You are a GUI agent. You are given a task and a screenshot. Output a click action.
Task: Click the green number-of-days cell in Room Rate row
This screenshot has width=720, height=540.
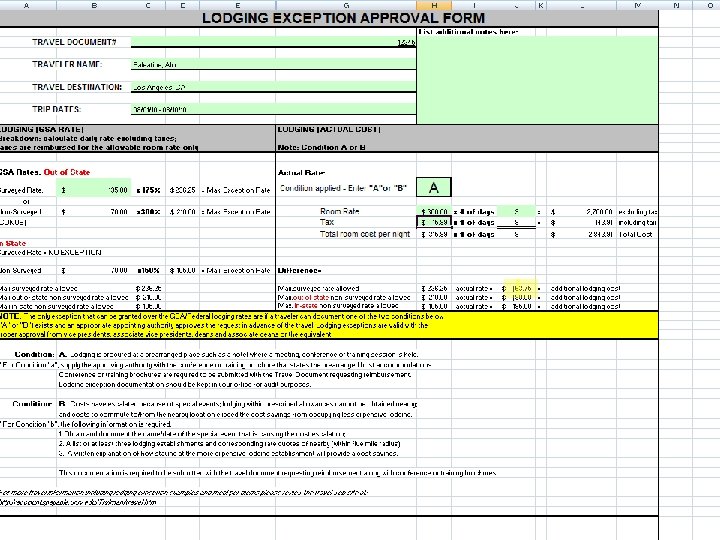(516, 211)
